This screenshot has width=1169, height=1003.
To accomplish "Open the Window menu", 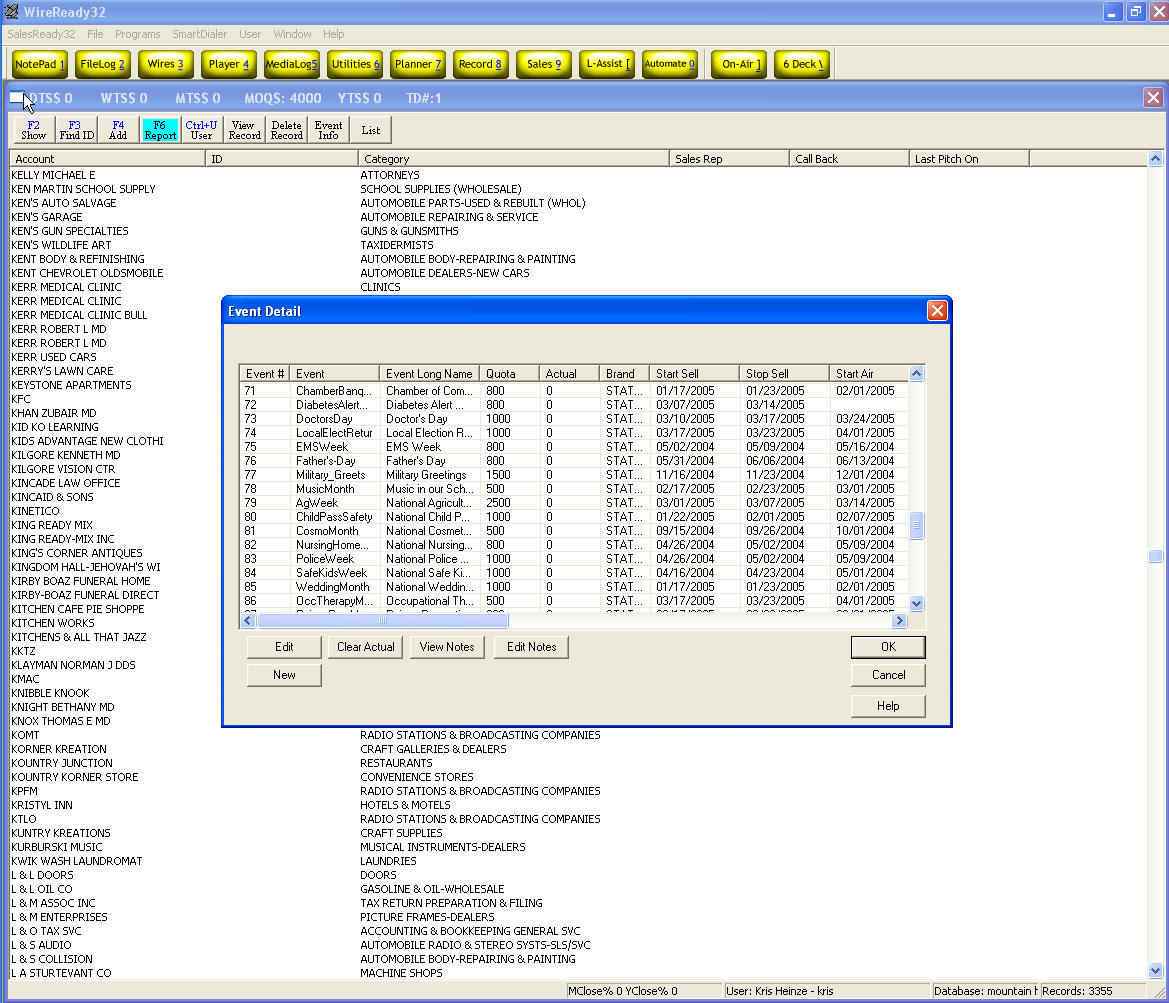I will (292, 34).
